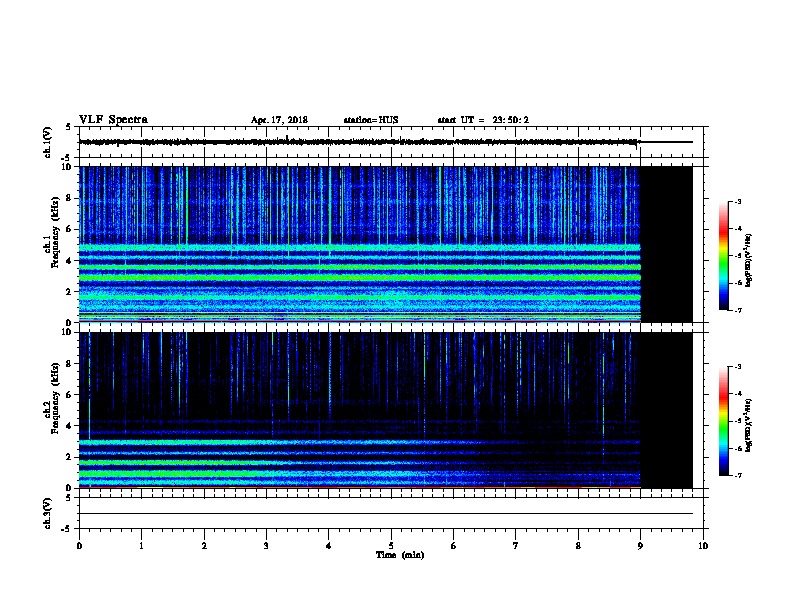Viewport: 792px width, 612px height.
Task: Click the flat ch.3 trace line
Action: pyautogui.click(x=386, y=514)
